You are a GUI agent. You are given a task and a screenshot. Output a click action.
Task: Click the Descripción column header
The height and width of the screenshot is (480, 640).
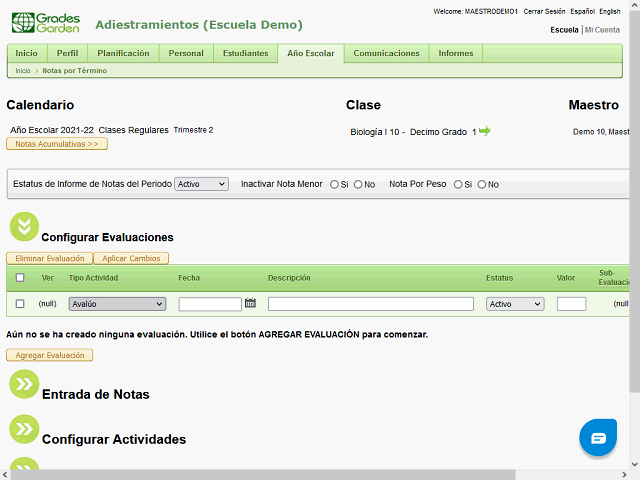click(x=289, y=278)
